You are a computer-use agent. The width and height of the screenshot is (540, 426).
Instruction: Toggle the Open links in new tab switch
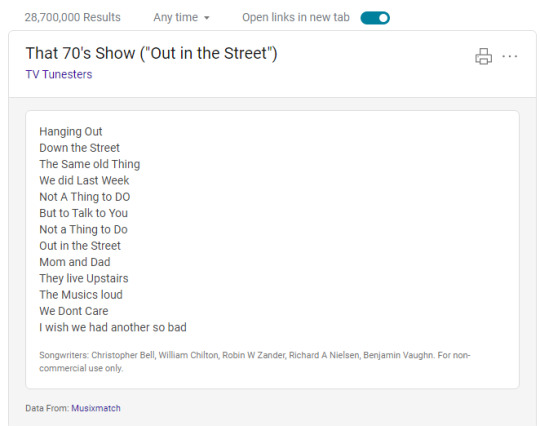pyautogui.click(x=375, y=18)
